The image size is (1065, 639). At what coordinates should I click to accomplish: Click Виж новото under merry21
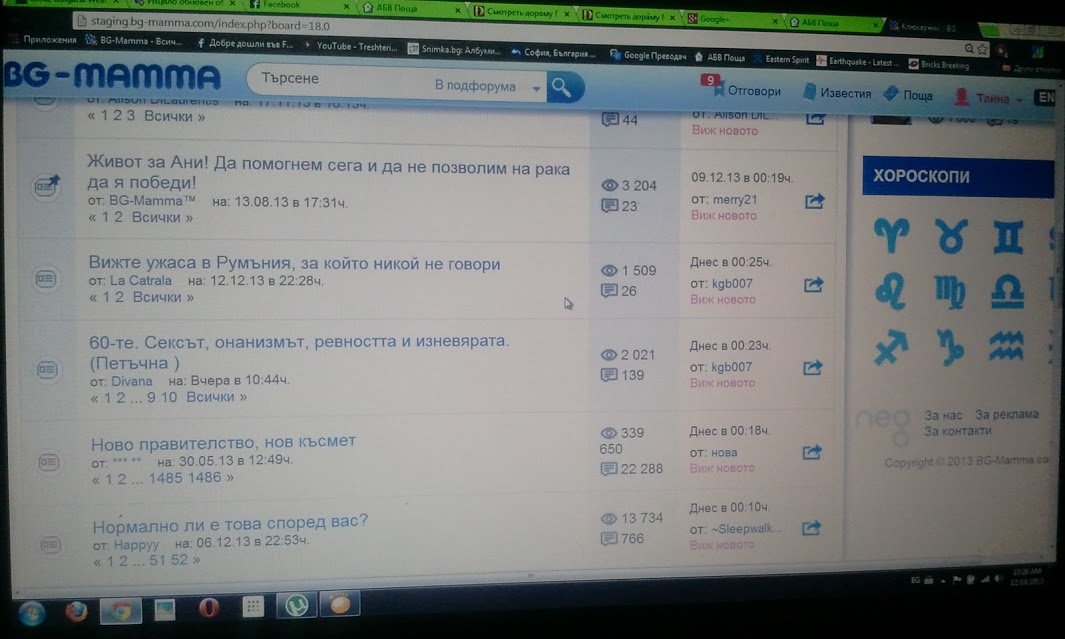[x=723, y=215]
